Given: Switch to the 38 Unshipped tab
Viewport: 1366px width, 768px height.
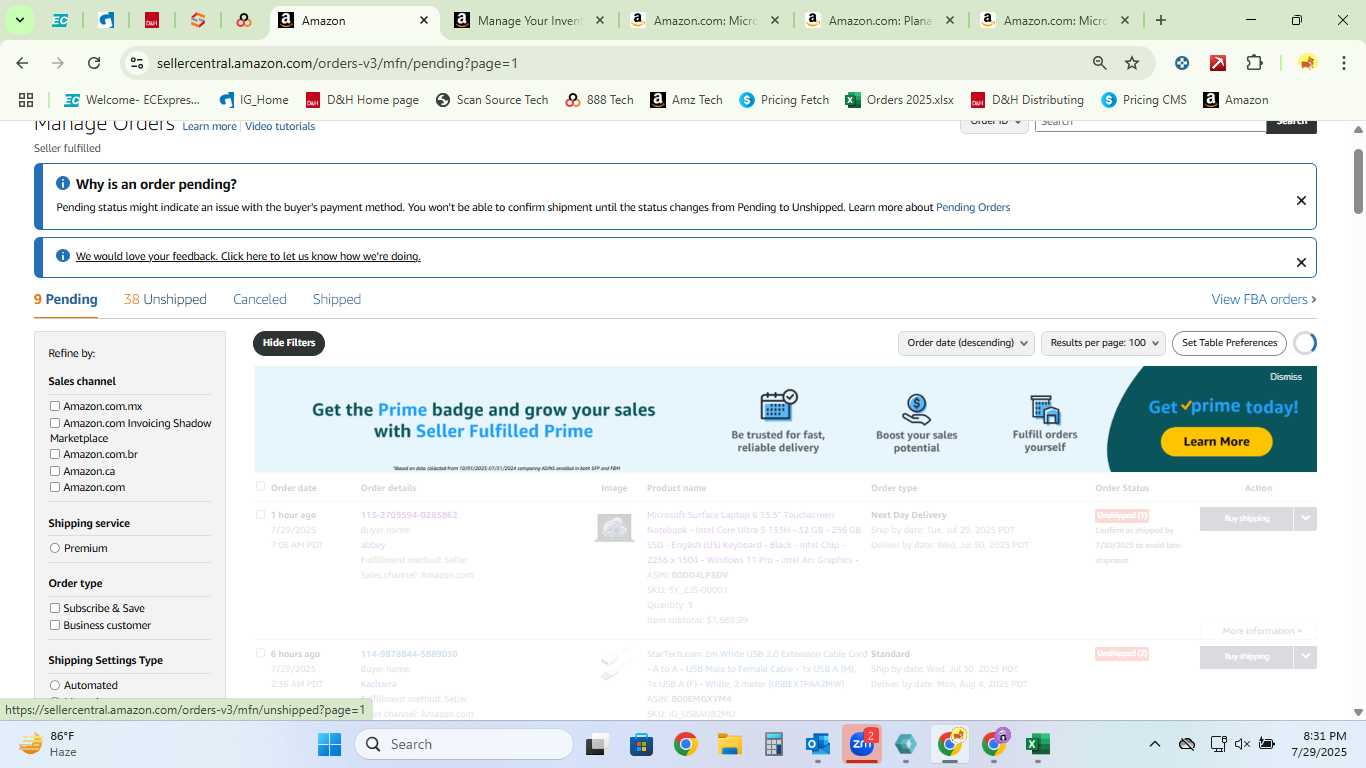Looking at the screenshot, I should [x=165, y=299].
